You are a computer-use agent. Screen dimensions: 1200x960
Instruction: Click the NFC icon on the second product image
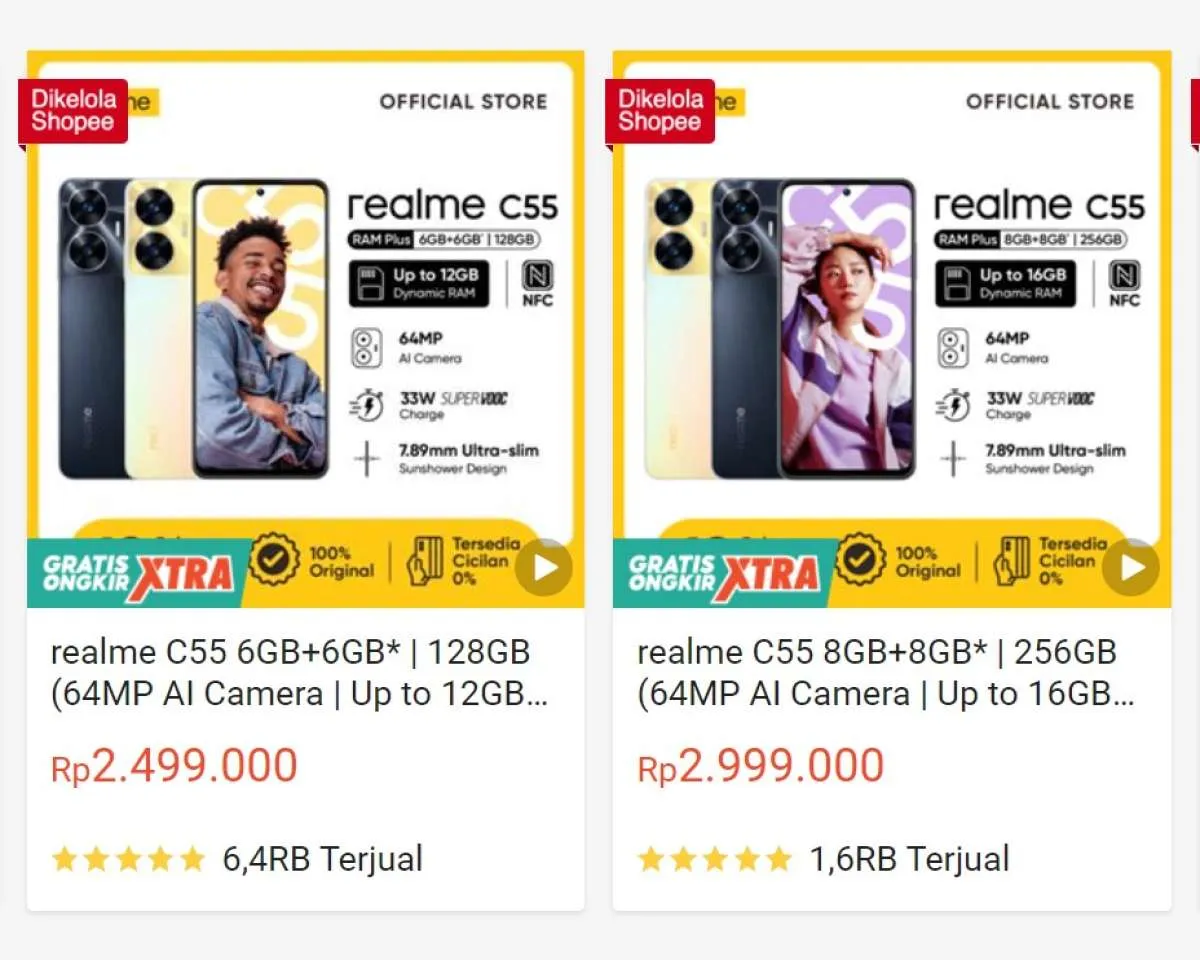click(1124, 283)
